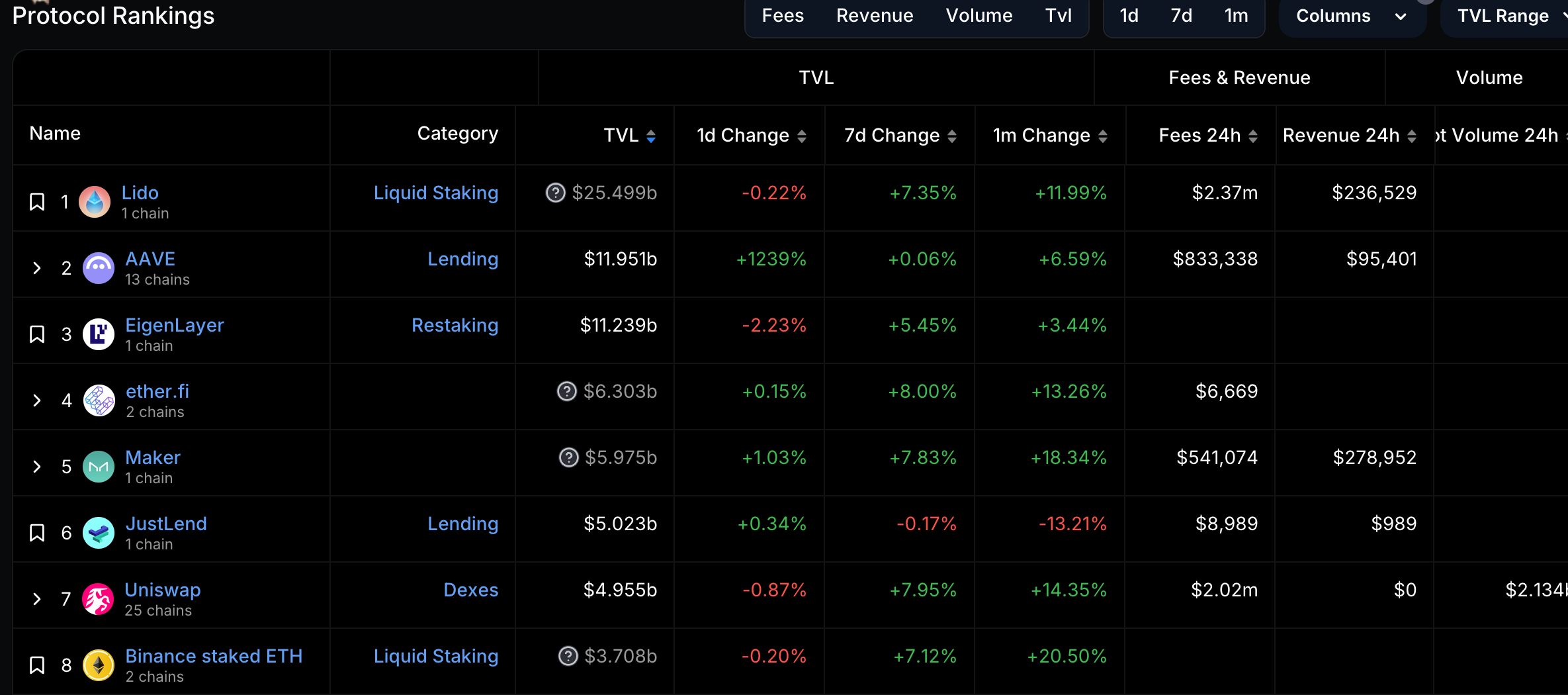Switch to the Revenue tab
1568x695 pixels.
click(875, 16)
